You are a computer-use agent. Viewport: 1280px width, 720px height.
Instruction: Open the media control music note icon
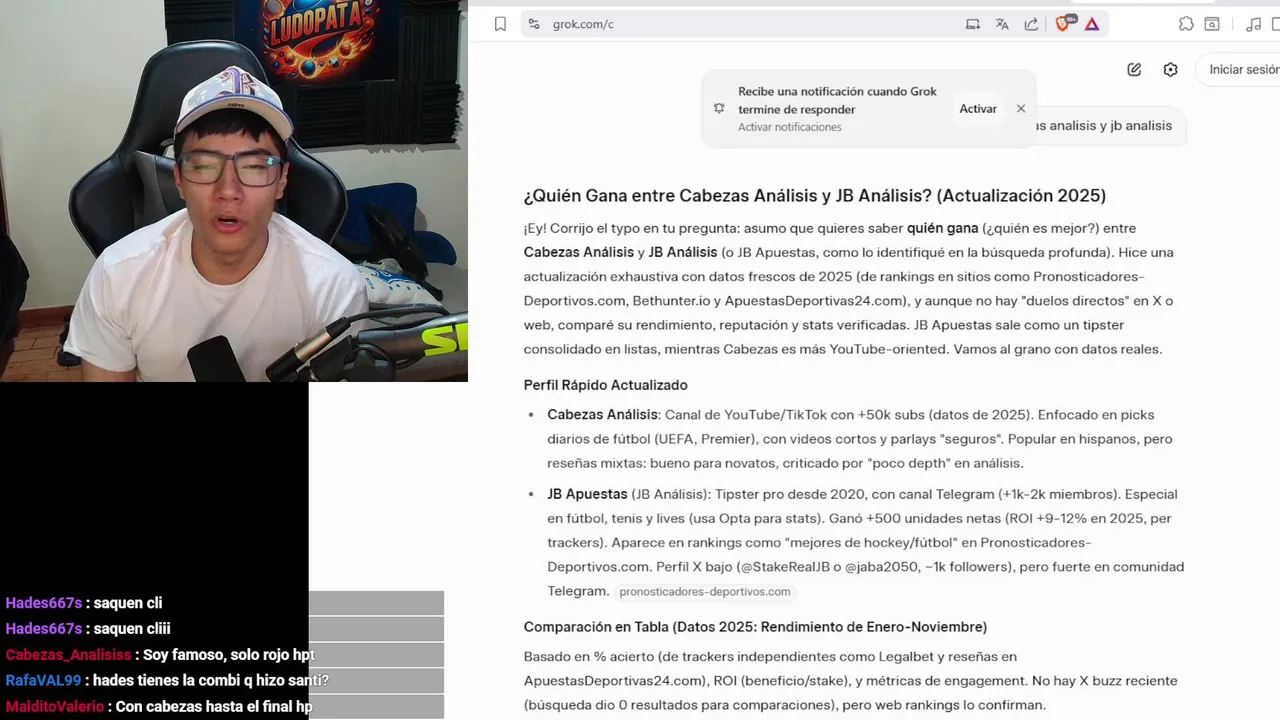coord(1254,24)
